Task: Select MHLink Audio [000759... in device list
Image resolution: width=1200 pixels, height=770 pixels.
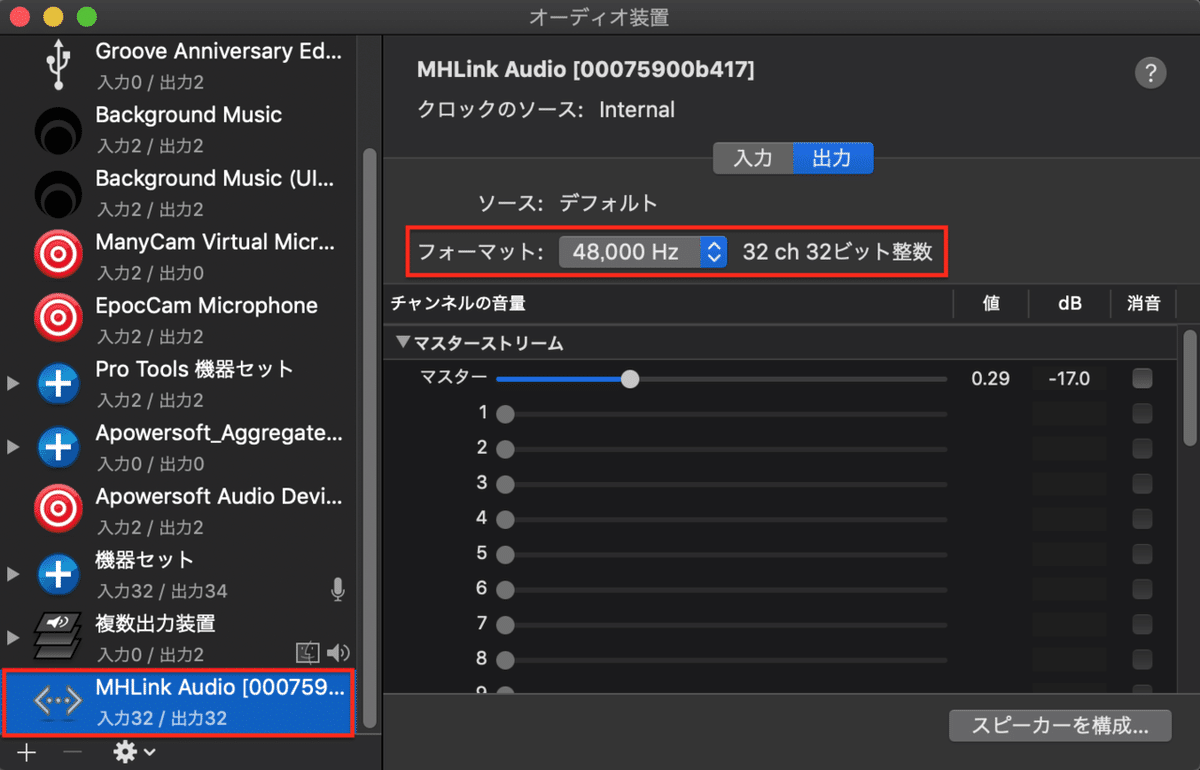Action: coord(177,701)
